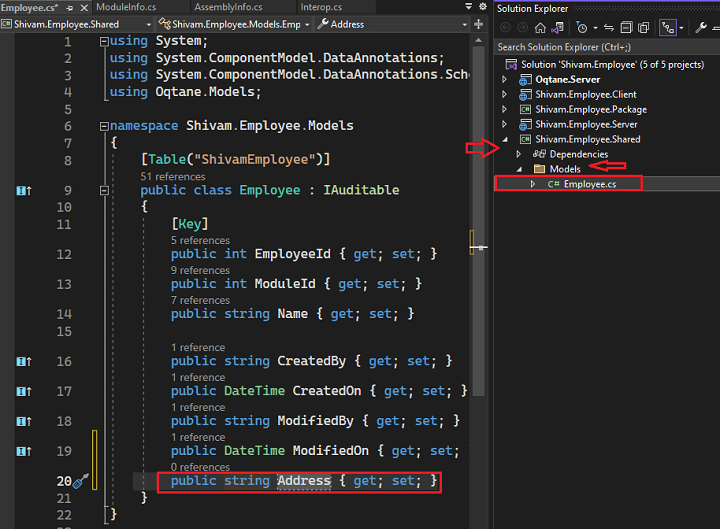
Task: Toggle the nested tree view button in Solution Explorer
Action: 668,27
